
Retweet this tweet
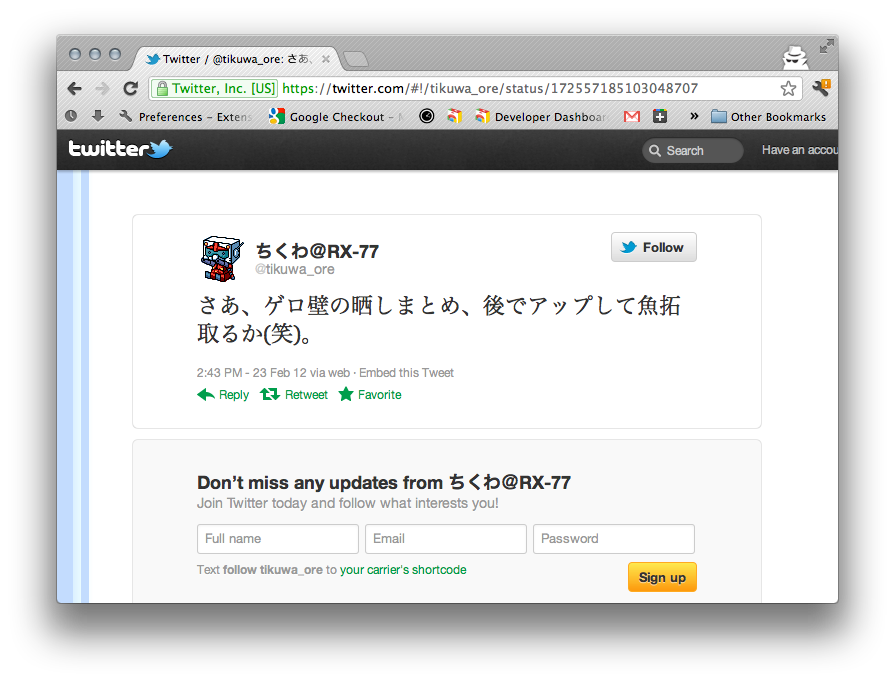[x=294, y=394]
